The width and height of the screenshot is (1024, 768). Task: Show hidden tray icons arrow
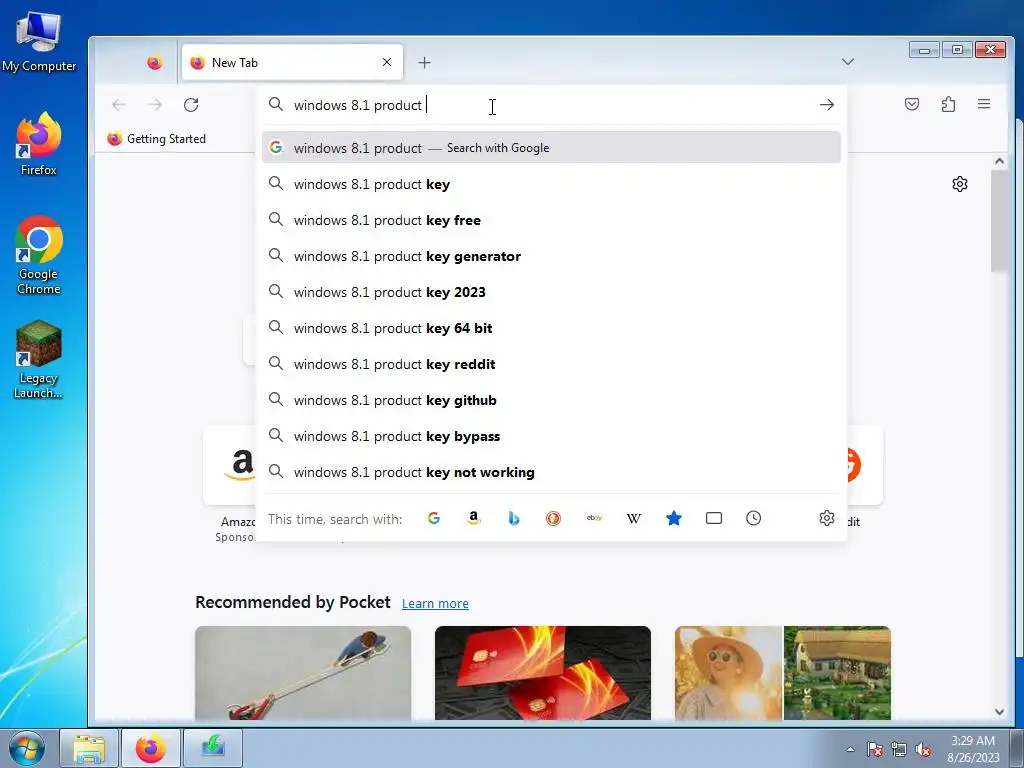tap(850, 749)
